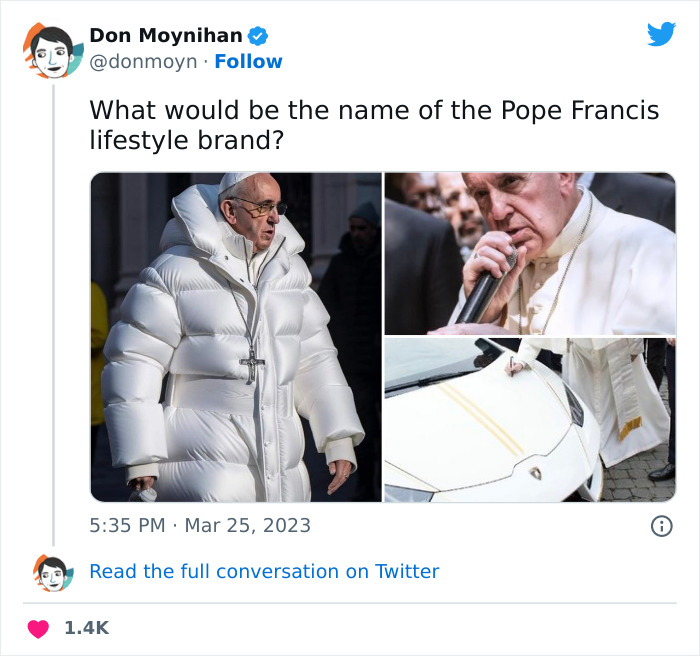Click the 1.4K likes count
This screenshot has height=656, width=700.
coord(86,628)
